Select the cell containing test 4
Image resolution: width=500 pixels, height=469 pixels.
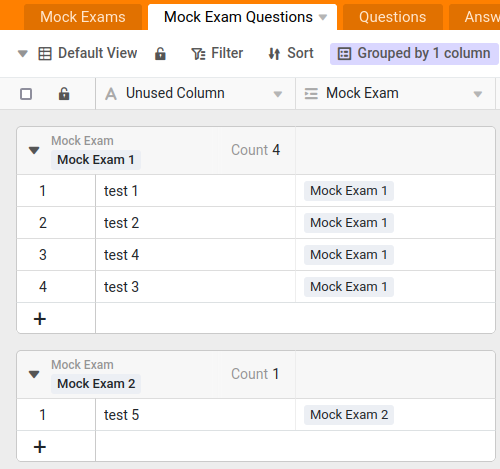195,255
